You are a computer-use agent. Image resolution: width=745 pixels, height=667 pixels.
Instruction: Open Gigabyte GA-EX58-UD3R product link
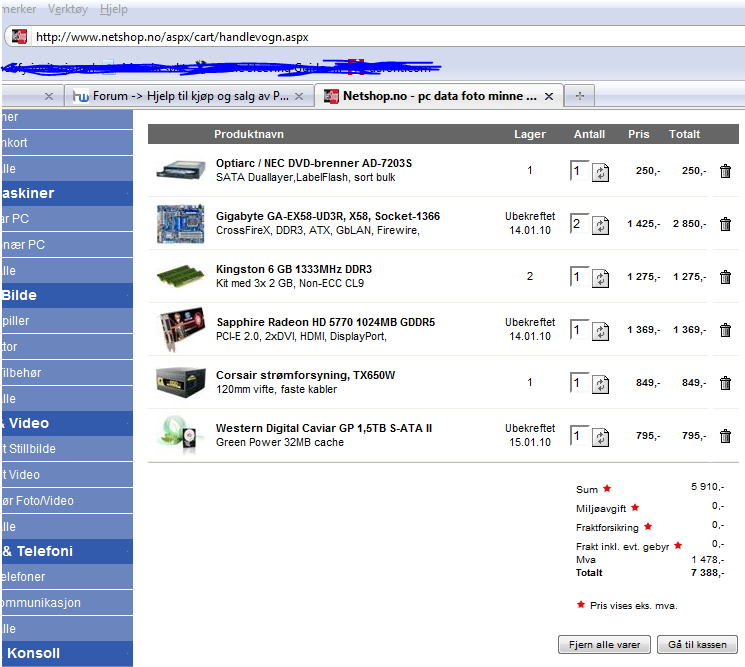coord(328,216)
